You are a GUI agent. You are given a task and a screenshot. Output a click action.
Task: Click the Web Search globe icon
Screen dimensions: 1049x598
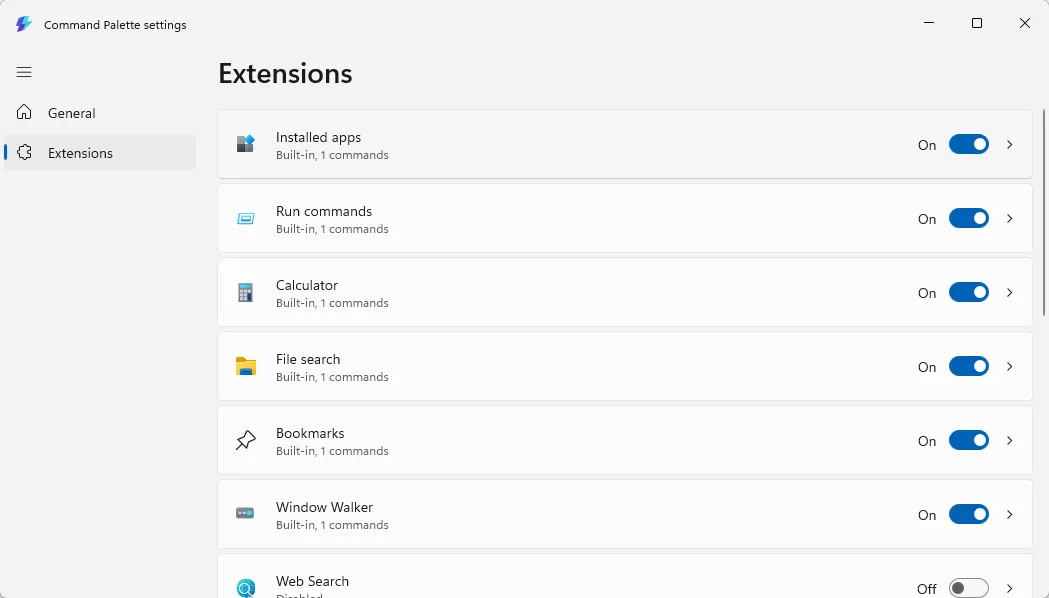(246, 588)
